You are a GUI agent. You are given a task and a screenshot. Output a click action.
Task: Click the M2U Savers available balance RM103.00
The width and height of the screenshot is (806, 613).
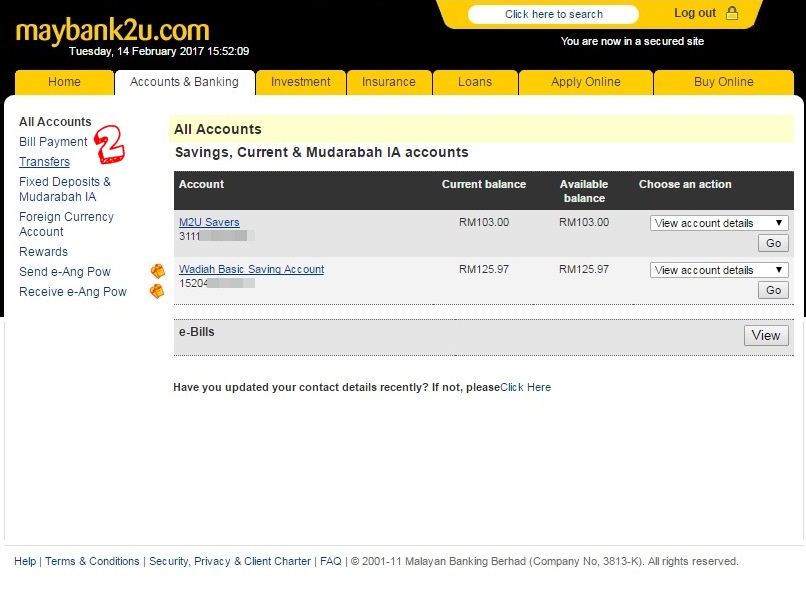click(584, 222)
